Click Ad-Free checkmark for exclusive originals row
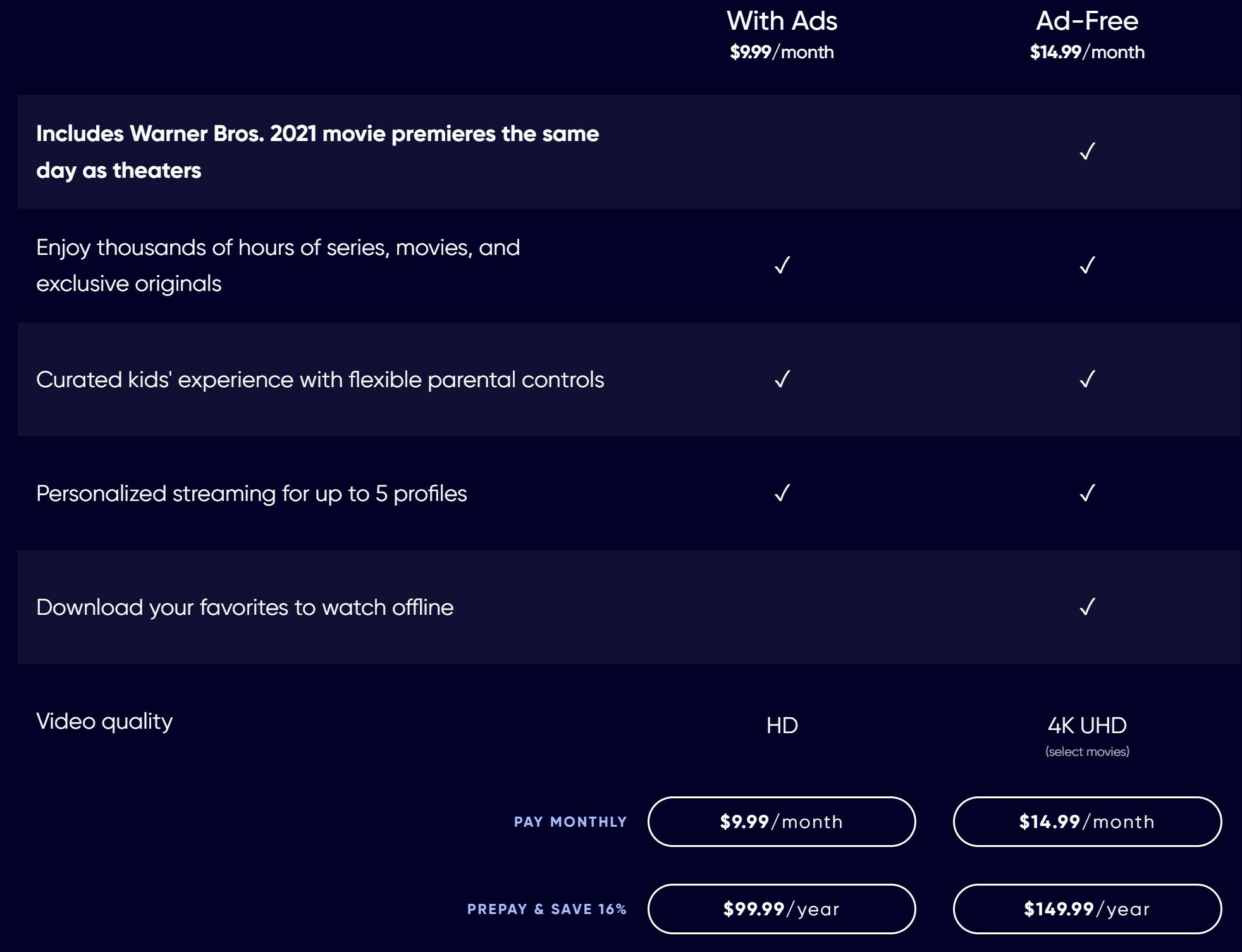The image size is (1242, 952). click(1087, 265)
